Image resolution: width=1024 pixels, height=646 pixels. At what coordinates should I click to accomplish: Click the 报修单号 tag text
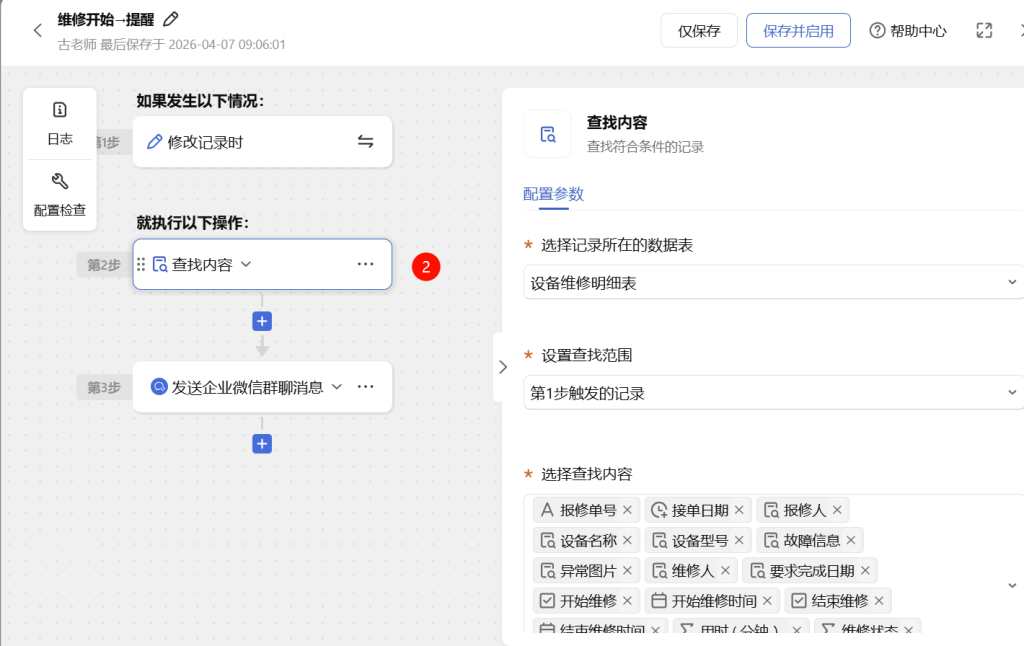pos(588,510)
